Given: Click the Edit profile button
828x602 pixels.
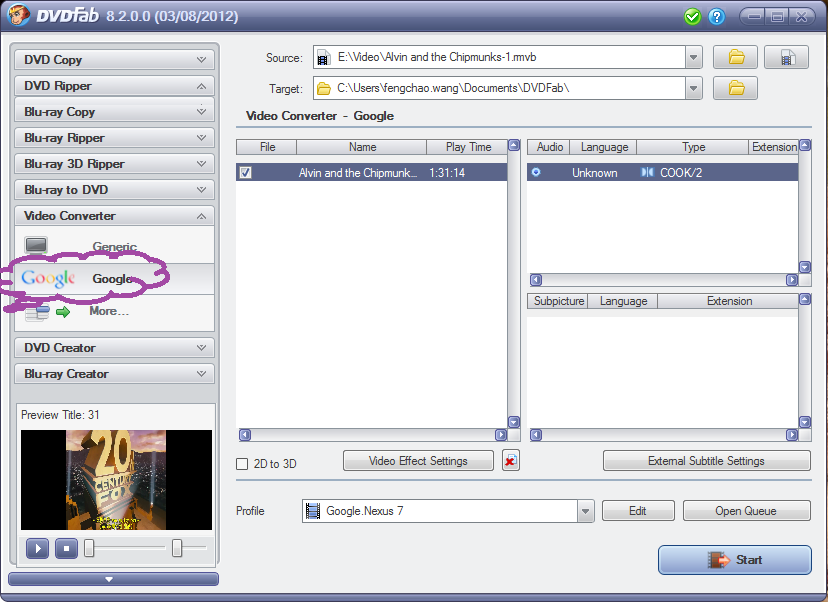Looking at the screenshot, I should click(x=638, y=511).
